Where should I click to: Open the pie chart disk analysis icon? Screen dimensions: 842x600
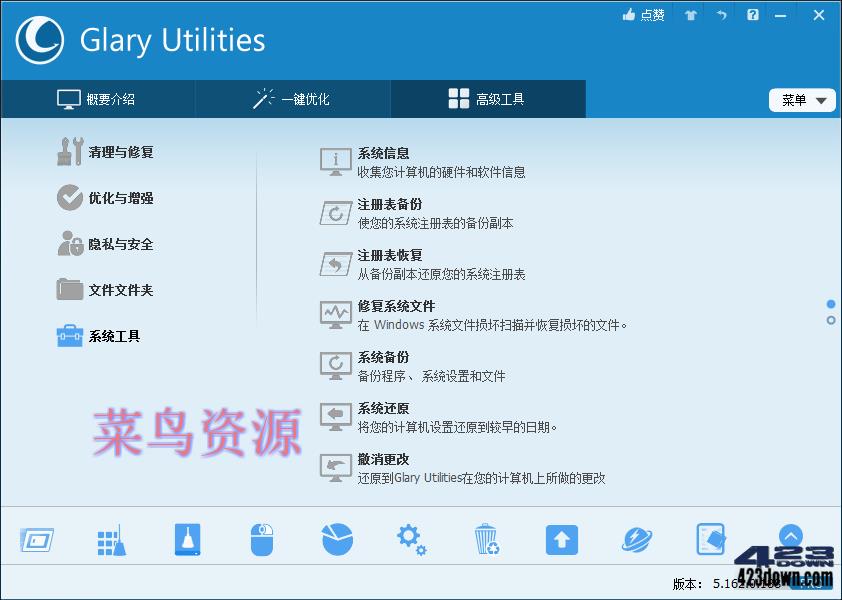coord(336,539)
